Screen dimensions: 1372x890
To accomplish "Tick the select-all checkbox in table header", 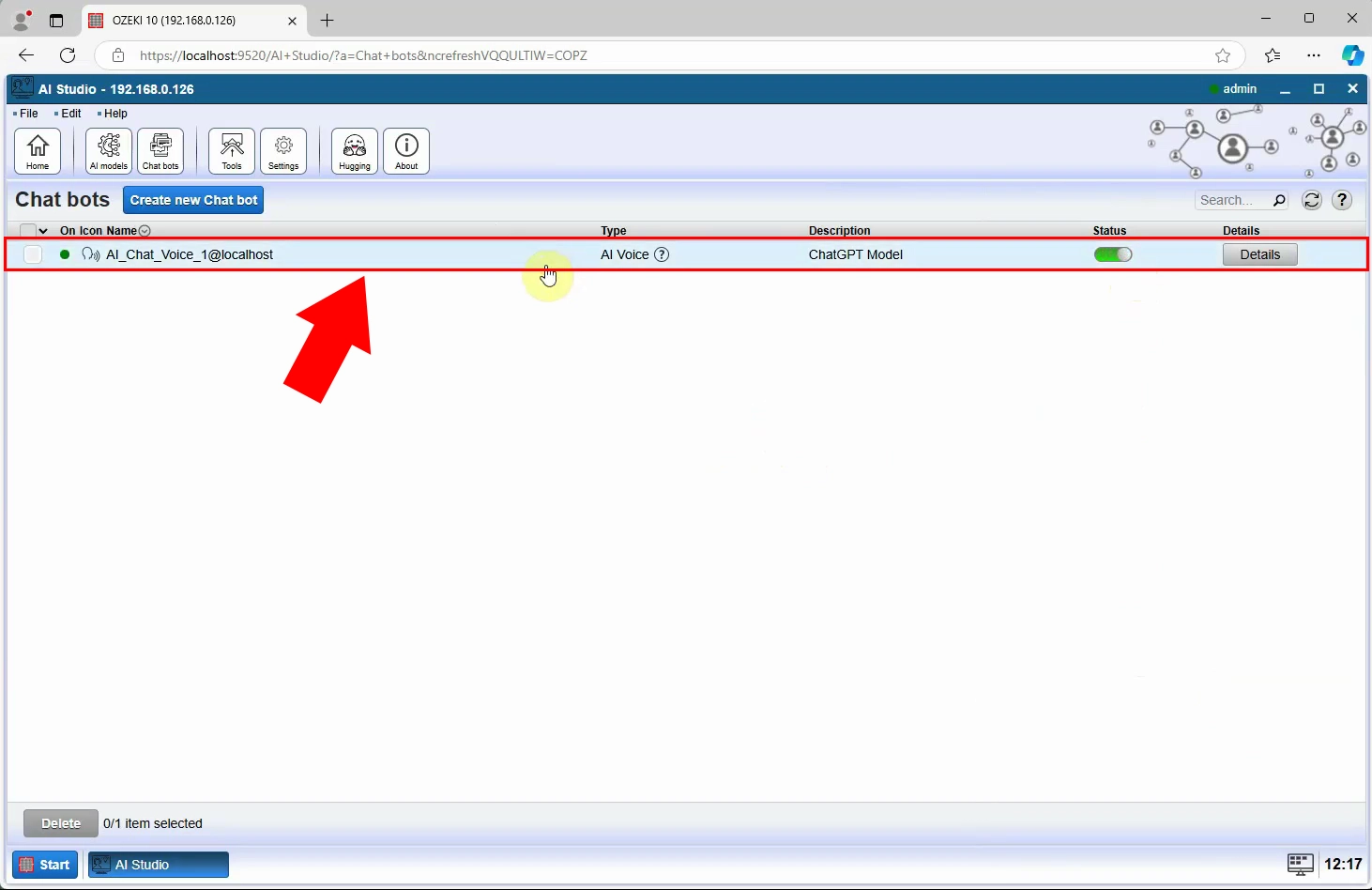I will (x=27, y=230).
